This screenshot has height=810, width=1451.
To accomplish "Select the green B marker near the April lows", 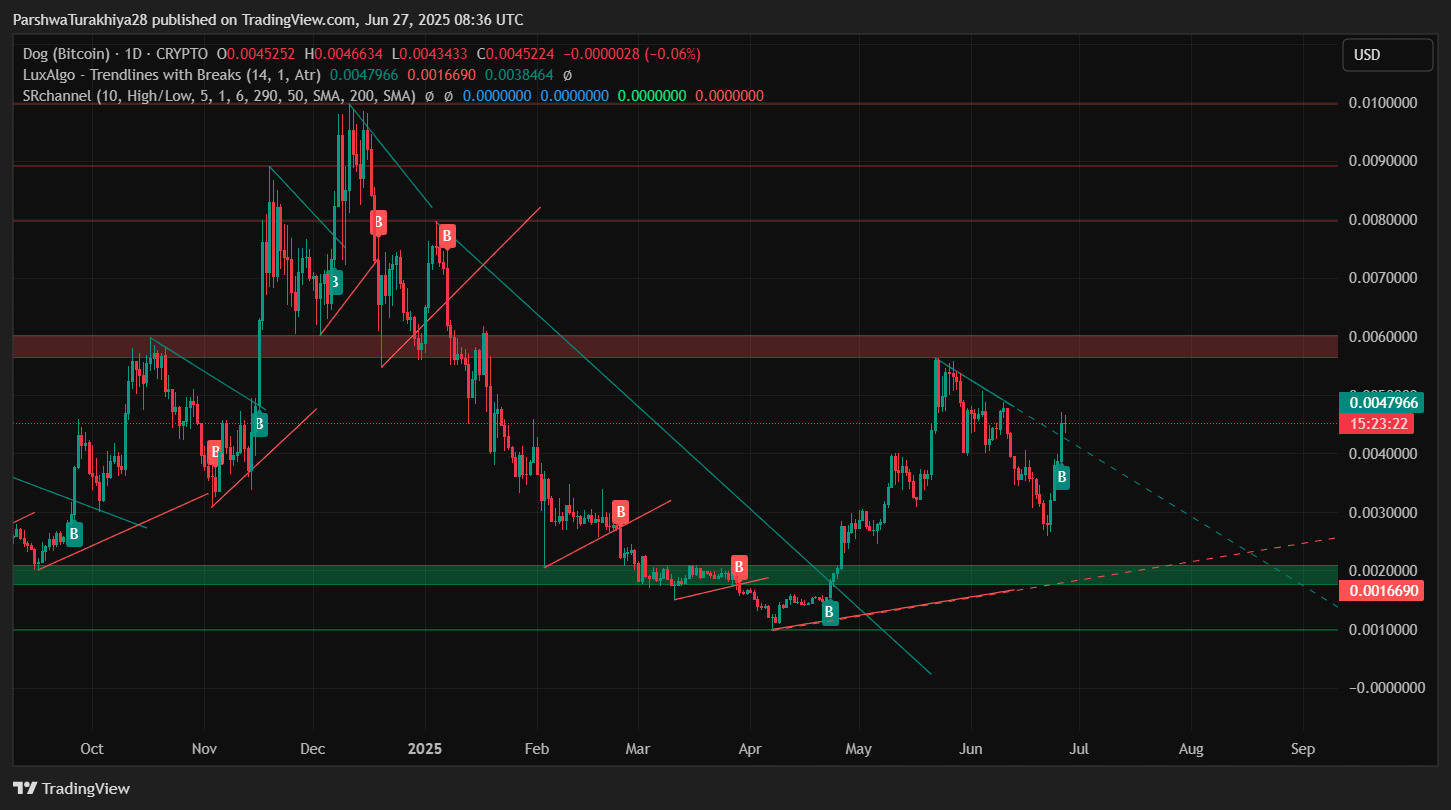I will (x=829, y=612).
